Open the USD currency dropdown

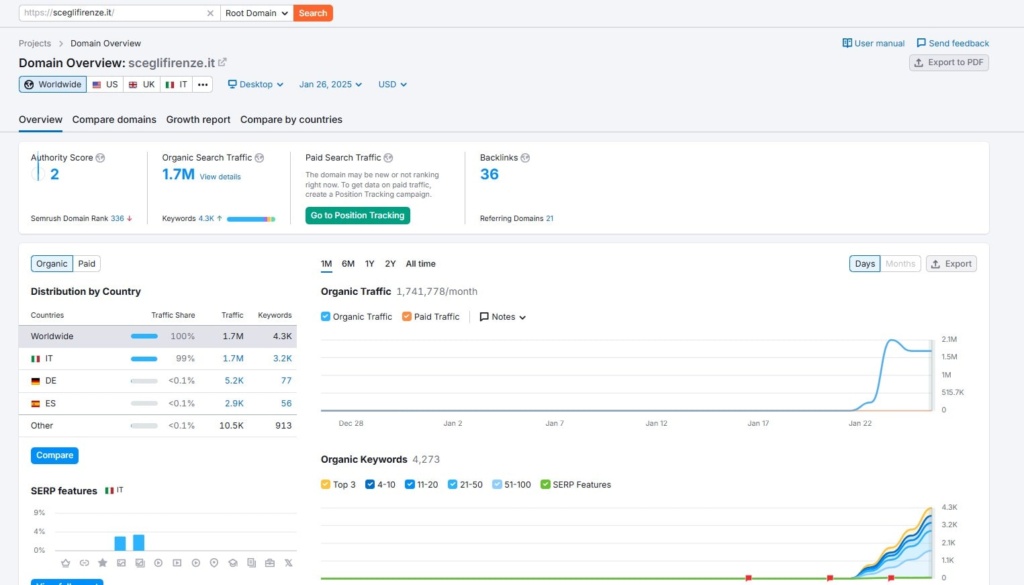(392, 84)
